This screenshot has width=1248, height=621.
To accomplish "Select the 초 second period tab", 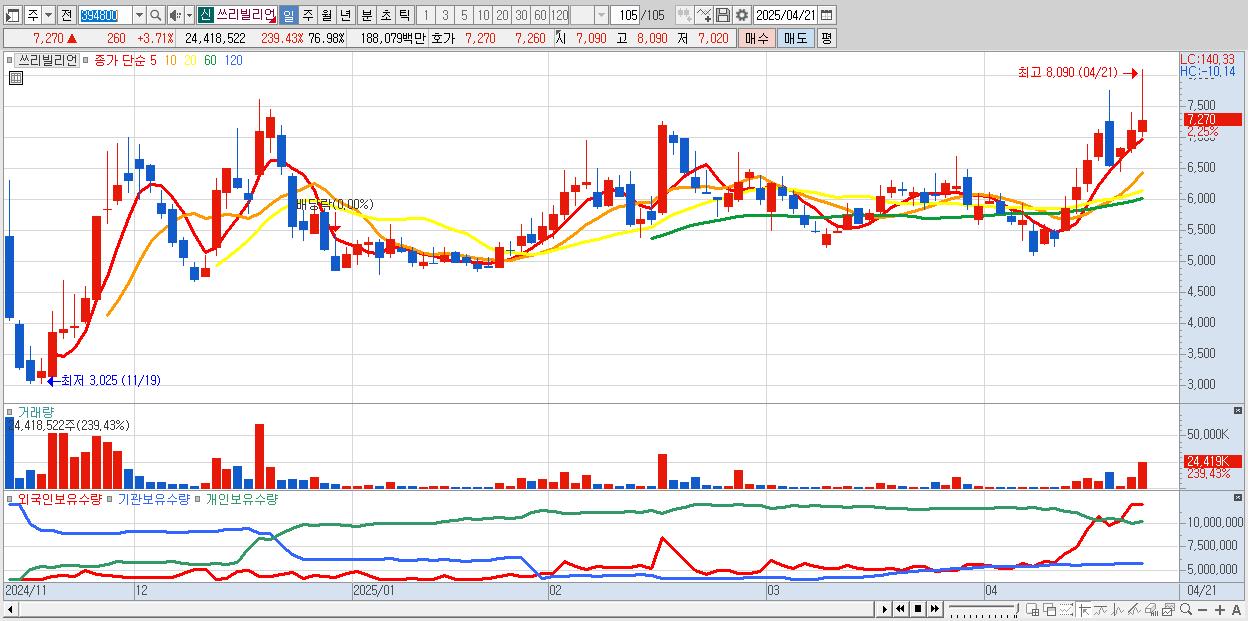I will tap(385, 15).
